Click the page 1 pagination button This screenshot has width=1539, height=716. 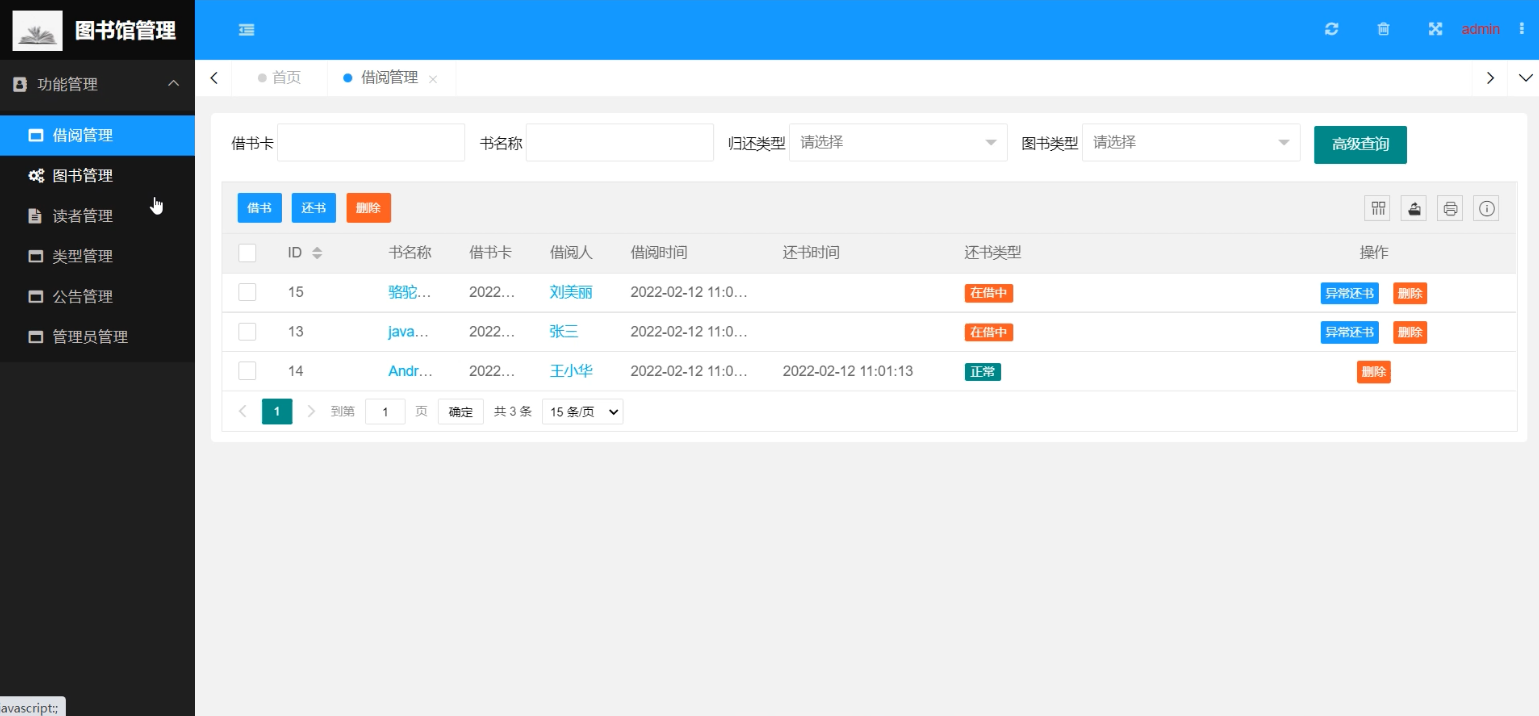(277, 411)
